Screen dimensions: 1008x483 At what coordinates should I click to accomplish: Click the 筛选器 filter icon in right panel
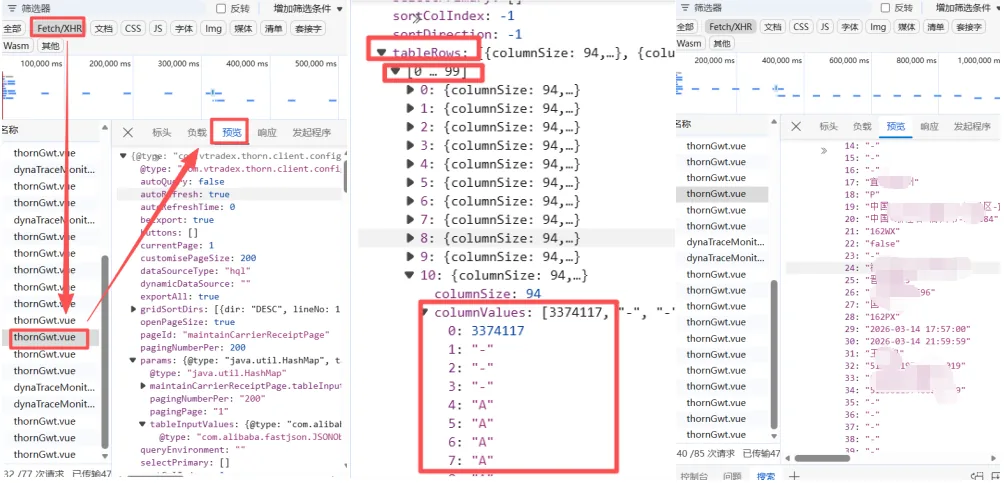point(685,8)
